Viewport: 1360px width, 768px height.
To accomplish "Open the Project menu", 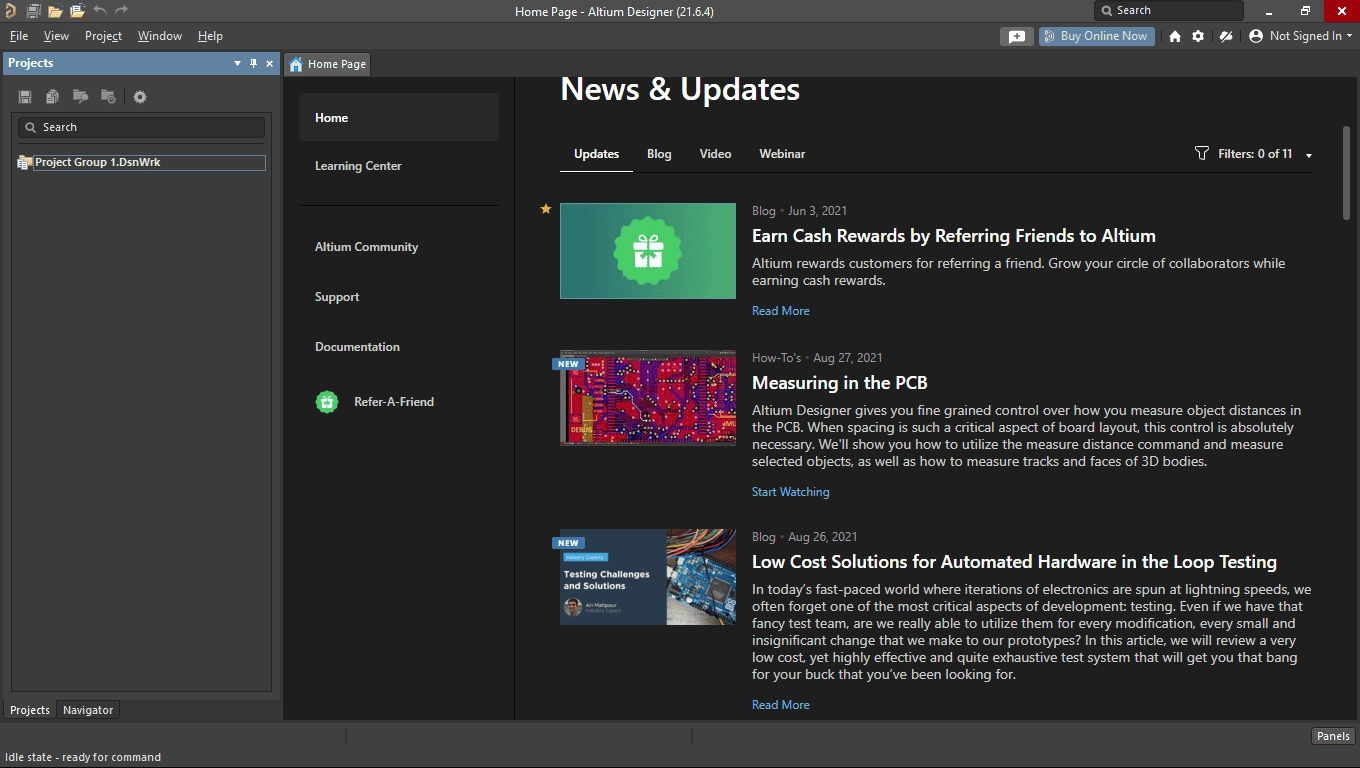I will pos(103,36).
